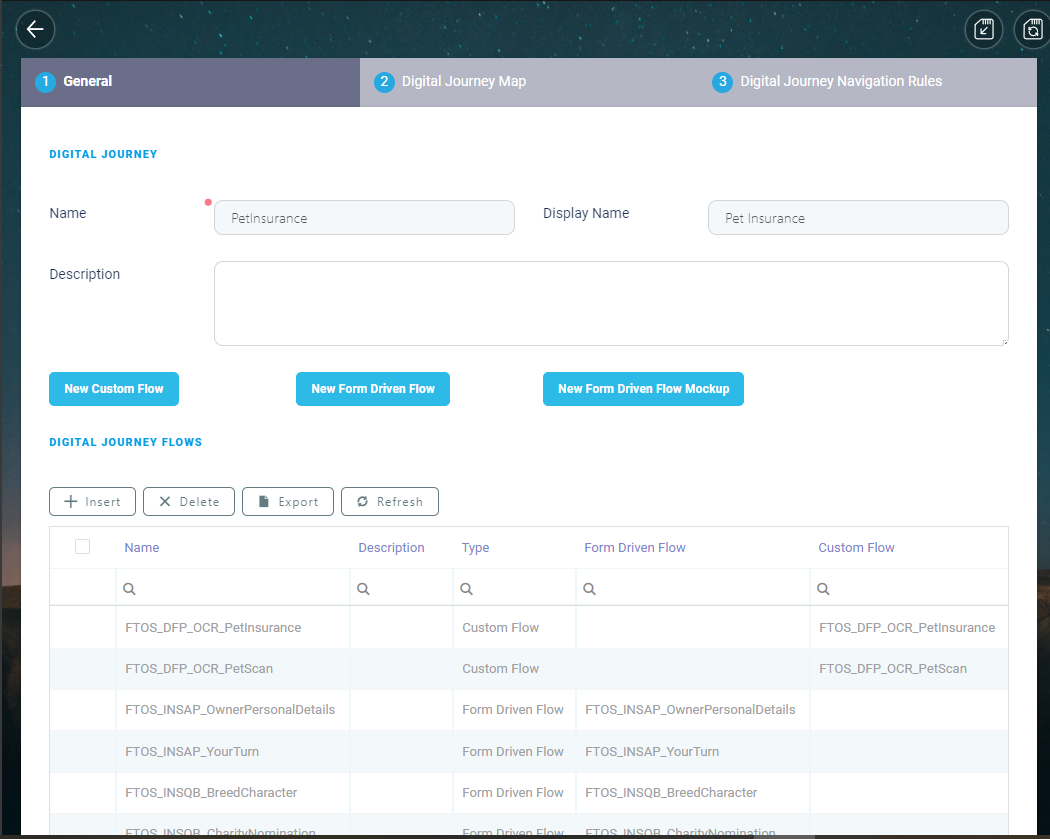The width and height of the screenshot is (1050, 839).
Task: Click the save and close icon
Action: coord(984,29)
